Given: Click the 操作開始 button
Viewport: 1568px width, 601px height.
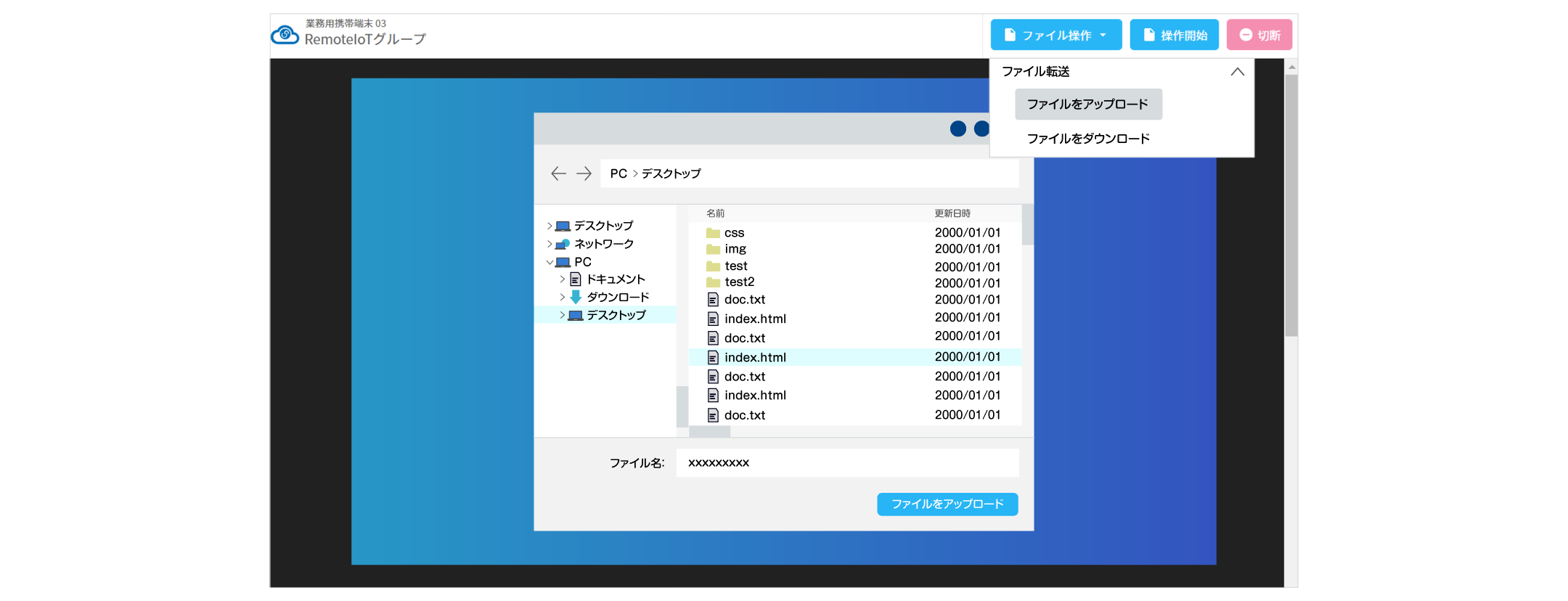Looking at the screenshot, I should pyautogui.click(x=1174, y=35).
